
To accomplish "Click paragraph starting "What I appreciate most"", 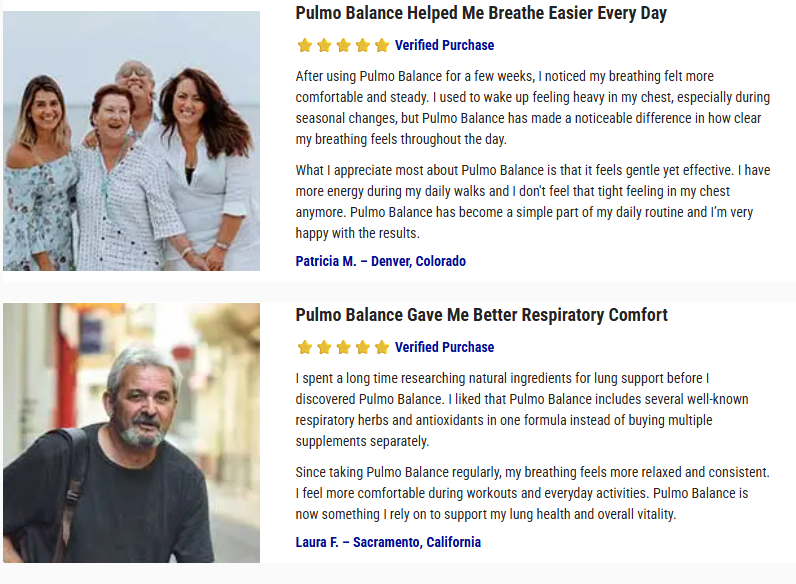I will coord(532,201).
